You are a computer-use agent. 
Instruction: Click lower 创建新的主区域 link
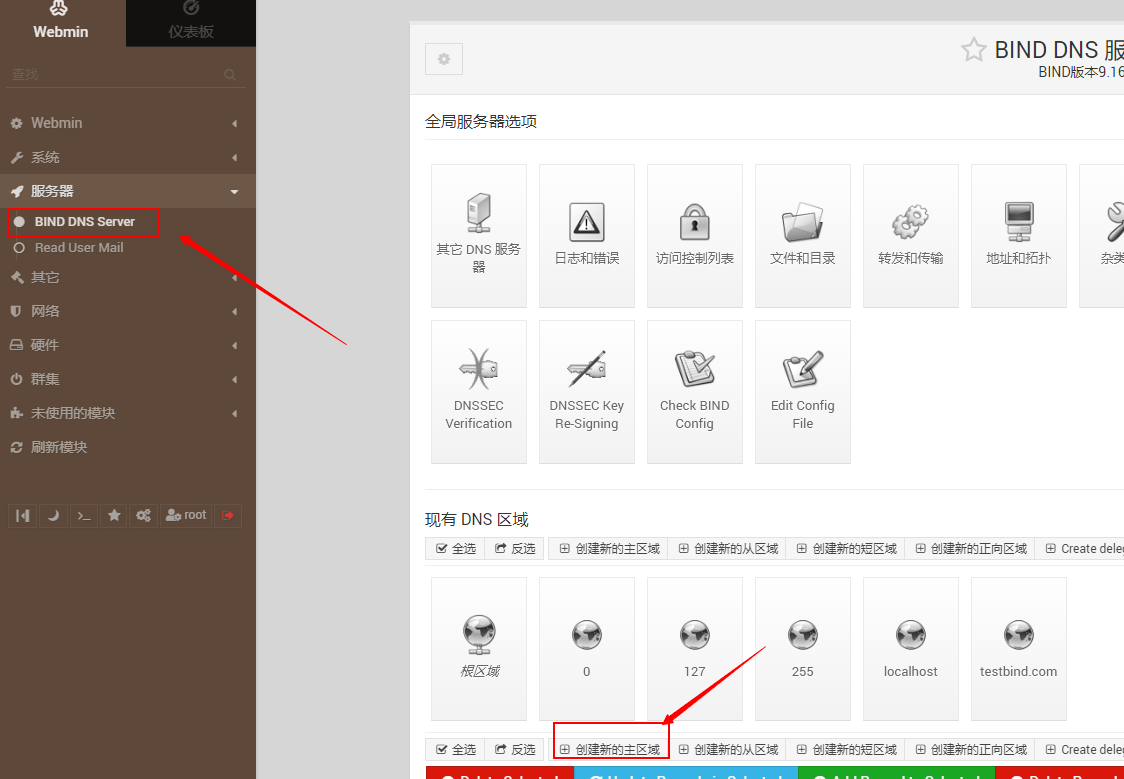[x=609, y=750]
